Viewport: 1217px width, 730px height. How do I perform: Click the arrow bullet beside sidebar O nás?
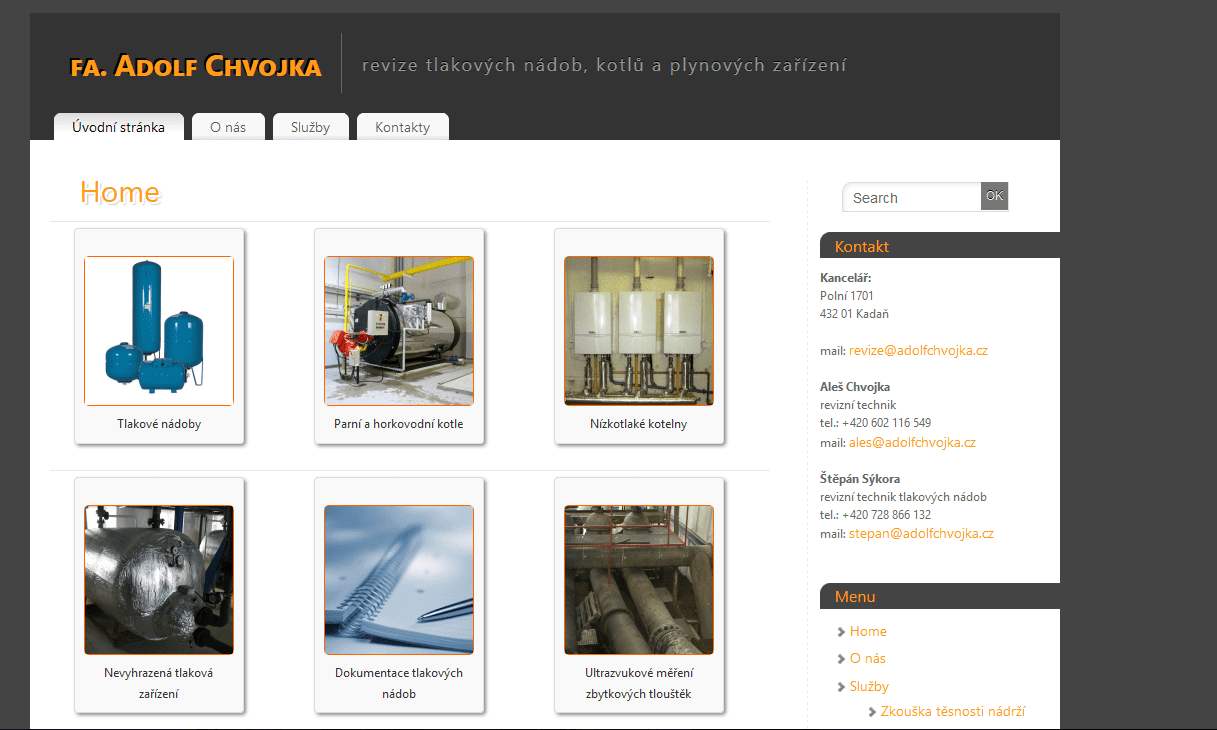click(842, 659)
